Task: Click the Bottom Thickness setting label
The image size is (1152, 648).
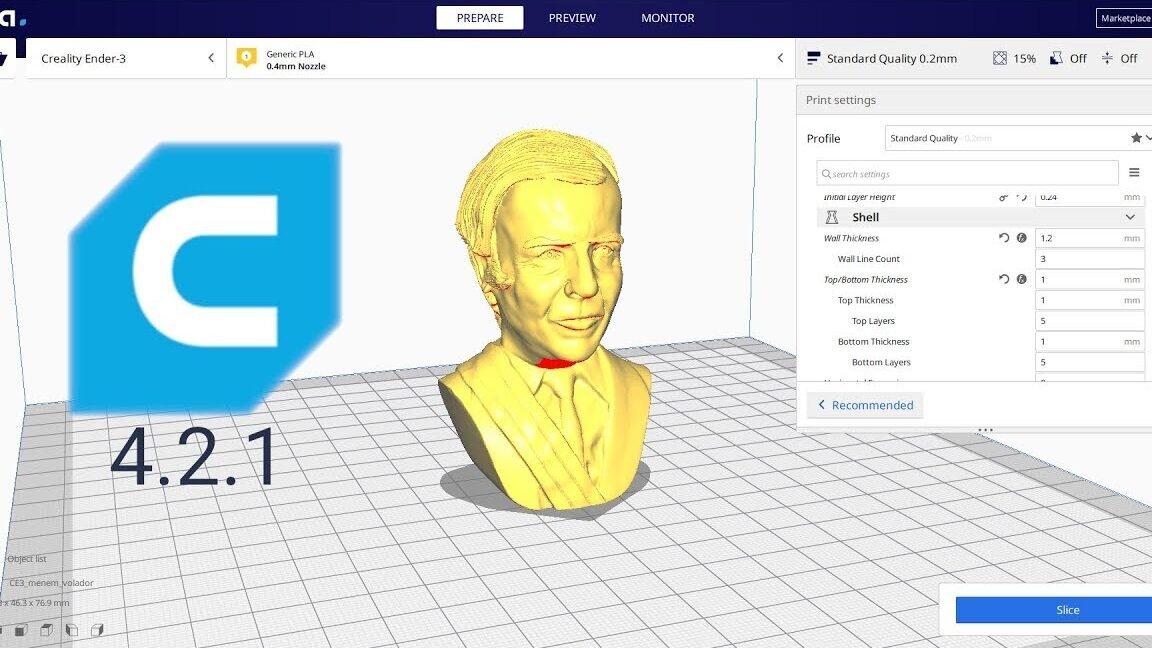Action: click(x=874, y=341)
